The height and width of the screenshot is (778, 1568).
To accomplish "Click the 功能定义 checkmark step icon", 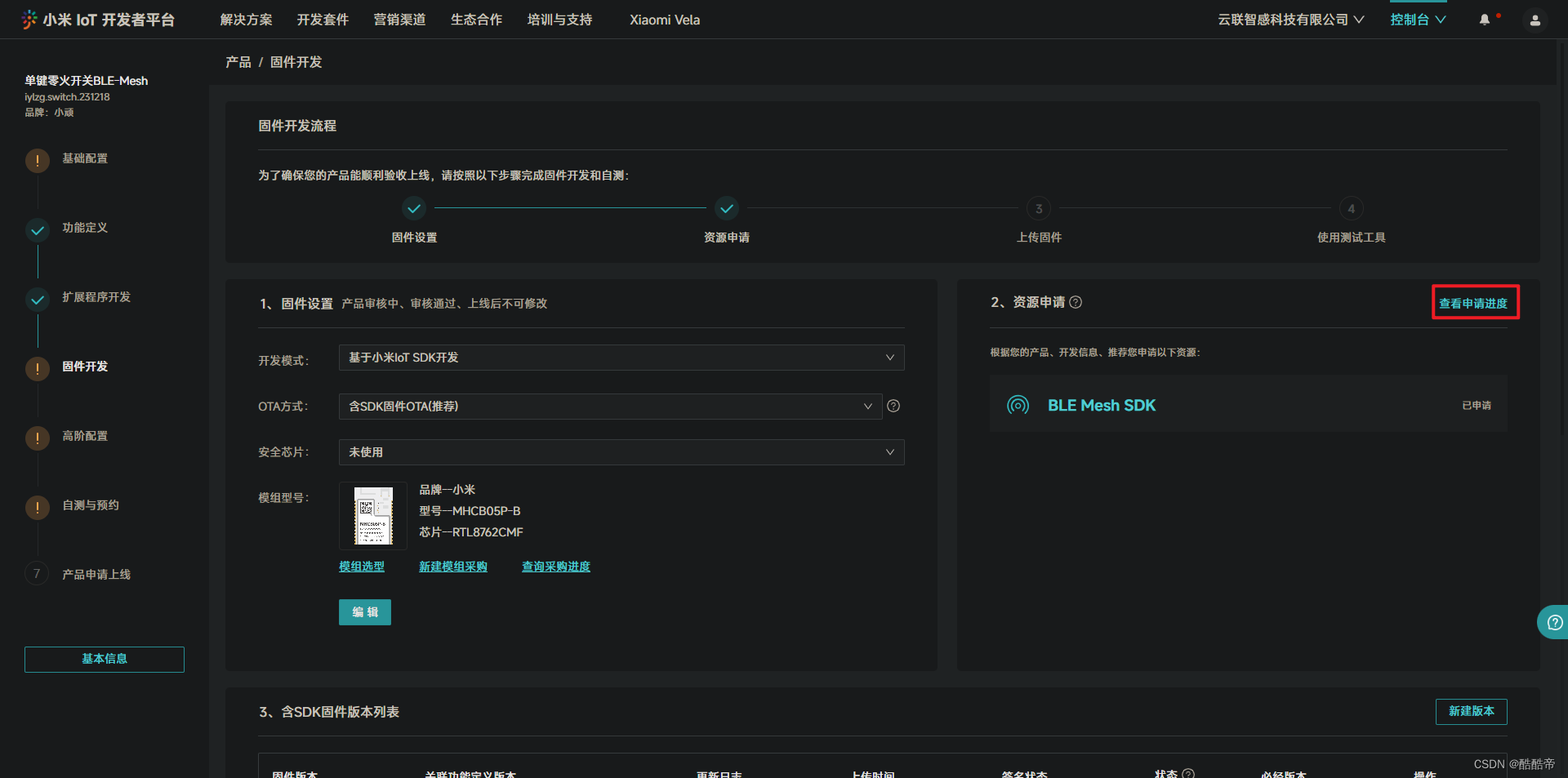I will click(38, 230).
